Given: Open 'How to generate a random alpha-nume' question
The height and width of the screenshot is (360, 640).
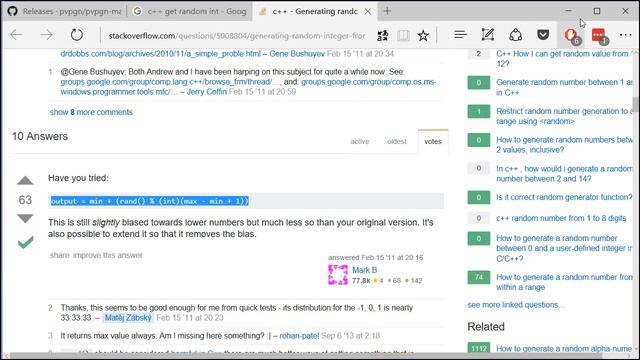Looking at the screenshot, I should point(564,349).
